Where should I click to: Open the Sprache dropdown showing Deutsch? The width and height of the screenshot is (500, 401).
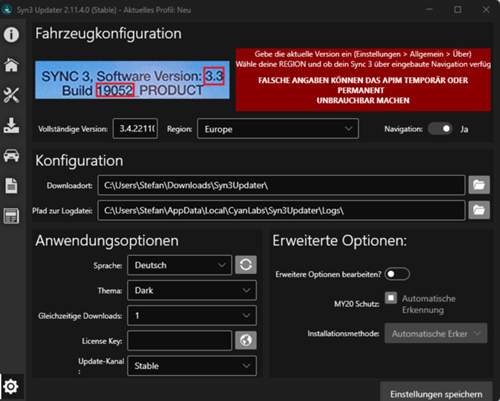[x=180, y=265]
